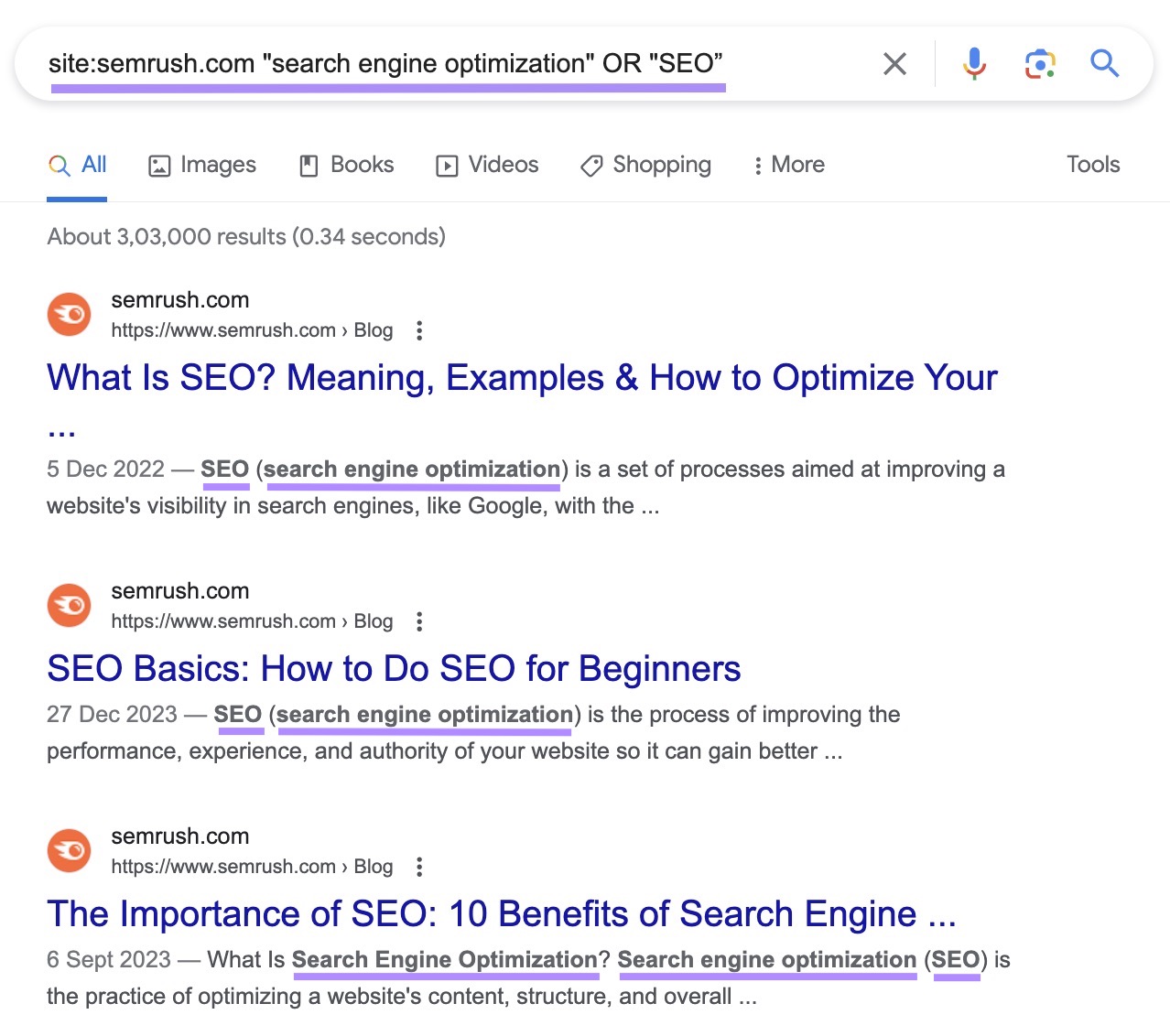Open the Tools menu
Image resolution: width=1170 pixels, height=1036 pixels.
coord(1092,165)
